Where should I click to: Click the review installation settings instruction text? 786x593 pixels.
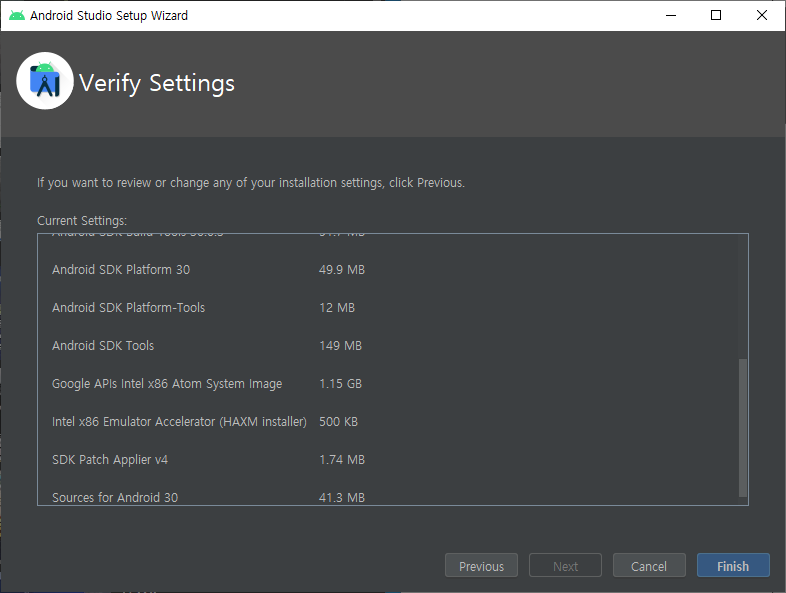pyautogui.click(x=251, y=183)
